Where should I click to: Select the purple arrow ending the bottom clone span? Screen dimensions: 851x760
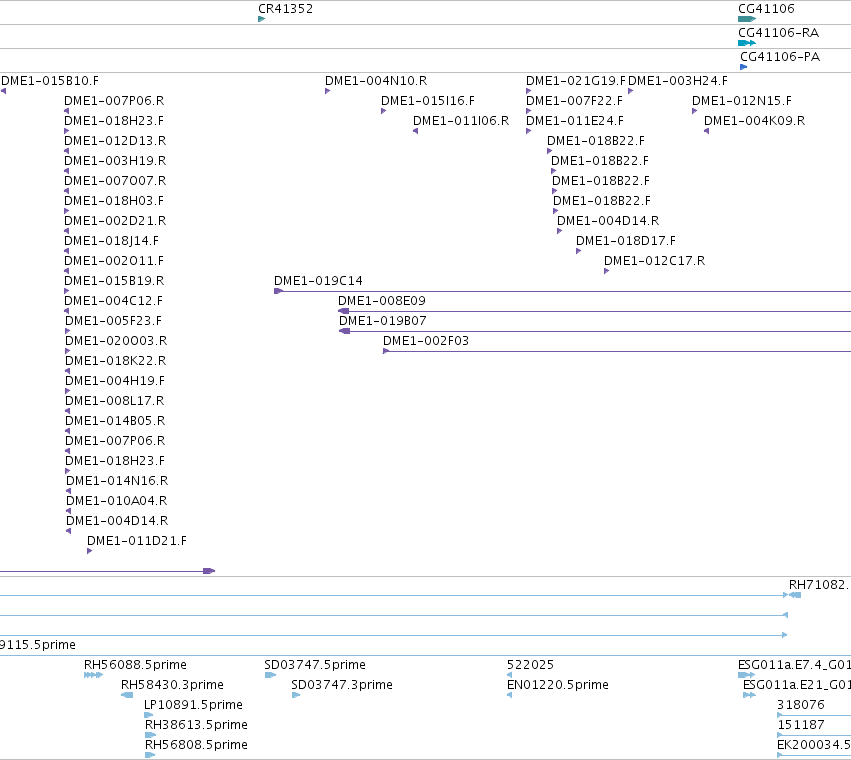point(209,571)
